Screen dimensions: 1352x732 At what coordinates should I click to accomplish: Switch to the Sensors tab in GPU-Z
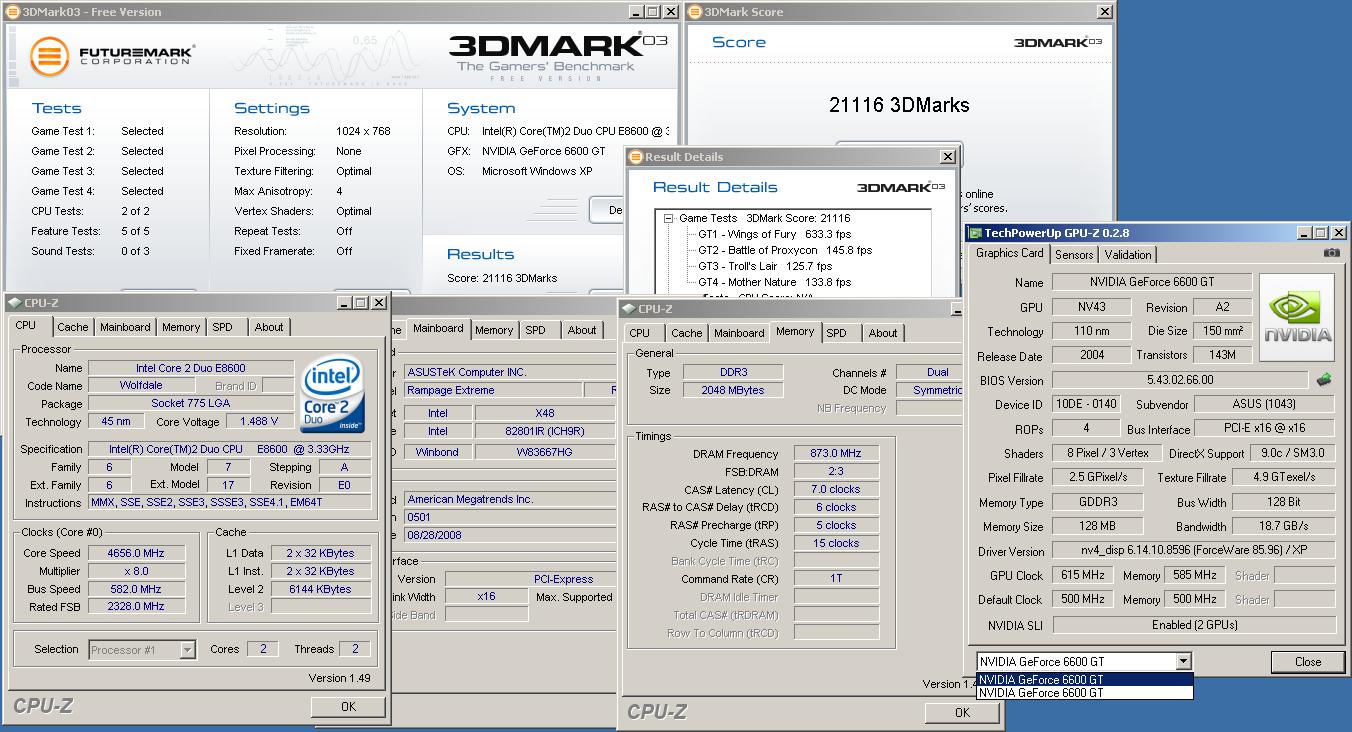tap(1074, 255)
